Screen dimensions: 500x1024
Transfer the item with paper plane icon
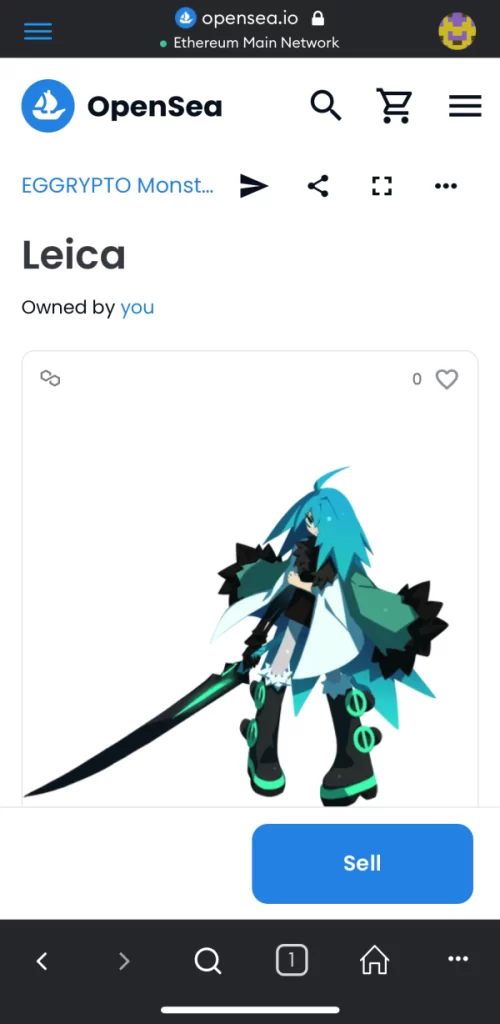tap(254, 186)
